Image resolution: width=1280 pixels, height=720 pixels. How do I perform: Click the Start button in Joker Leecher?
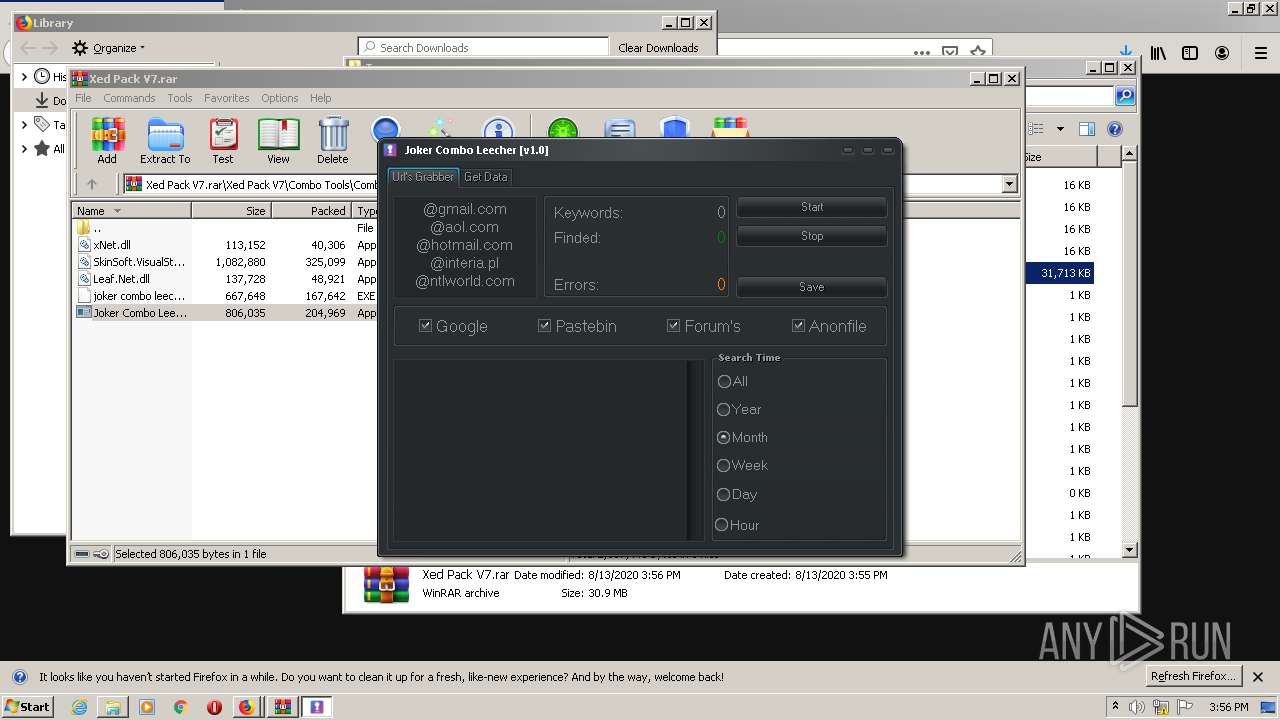(812, 207)
